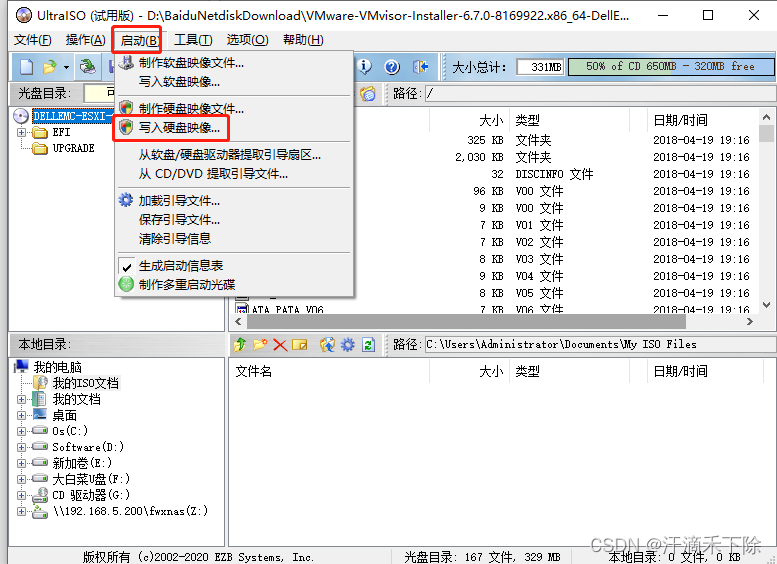Open the 文件(F) menu
The width and height of the screenshot is (777, 564).
33,40
